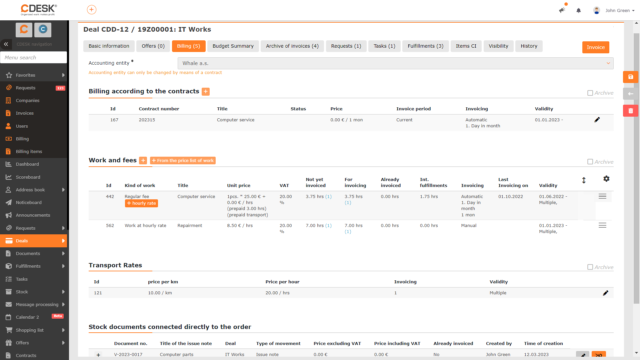This screenshot has height=360, width=640.
Task: Select the orange C module icon
Action: tap(24, 29)
